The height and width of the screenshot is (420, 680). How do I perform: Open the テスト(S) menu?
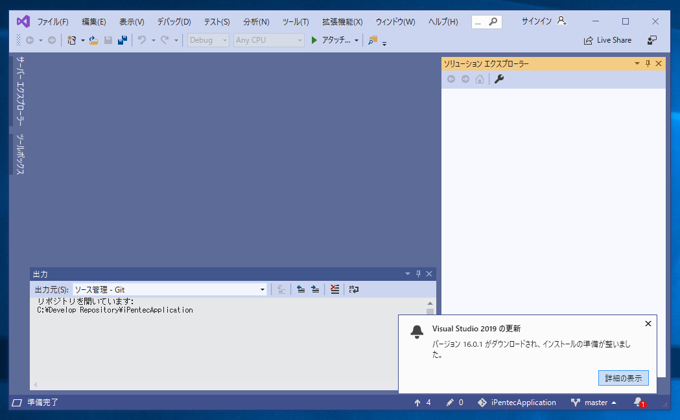point(217,22)
